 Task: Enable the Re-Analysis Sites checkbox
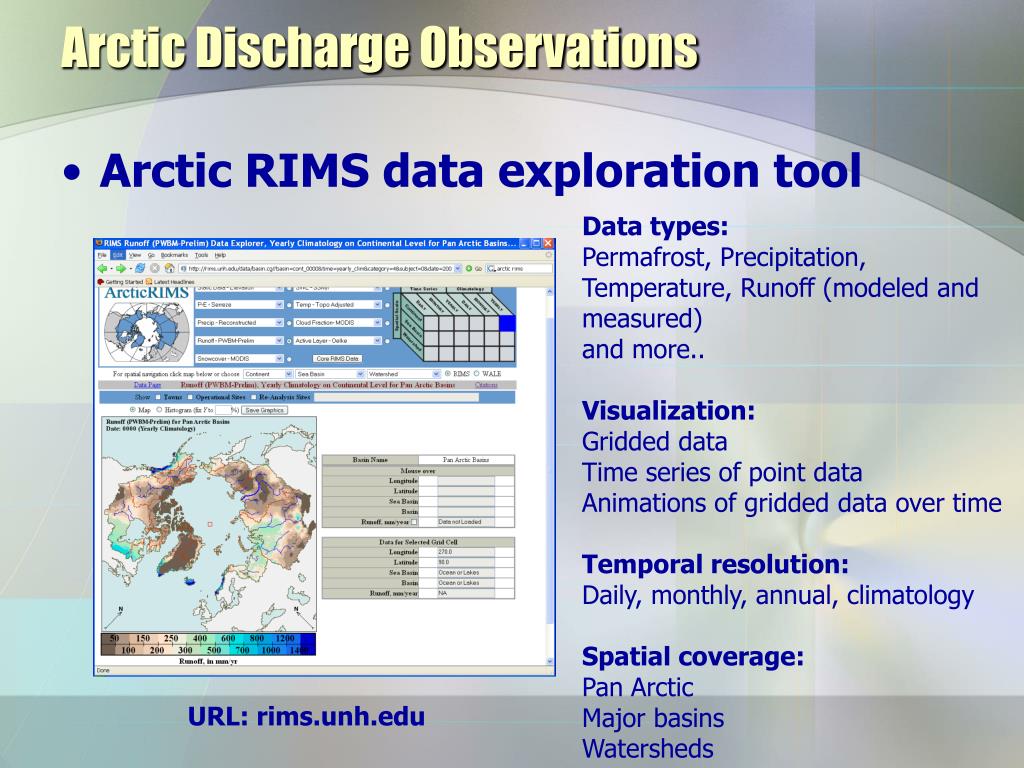(253, 397)
